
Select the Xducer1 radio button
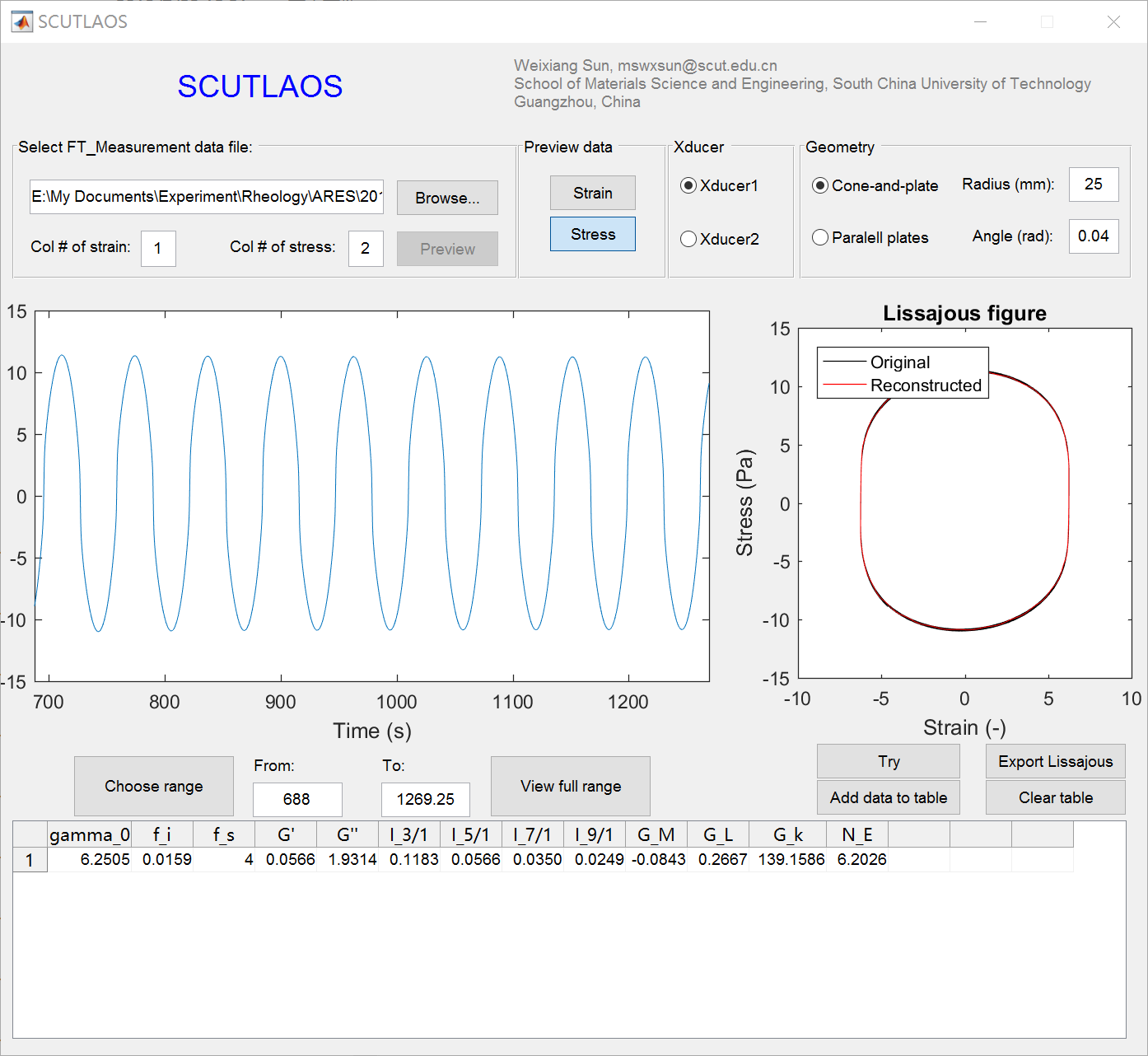(688, 186)
